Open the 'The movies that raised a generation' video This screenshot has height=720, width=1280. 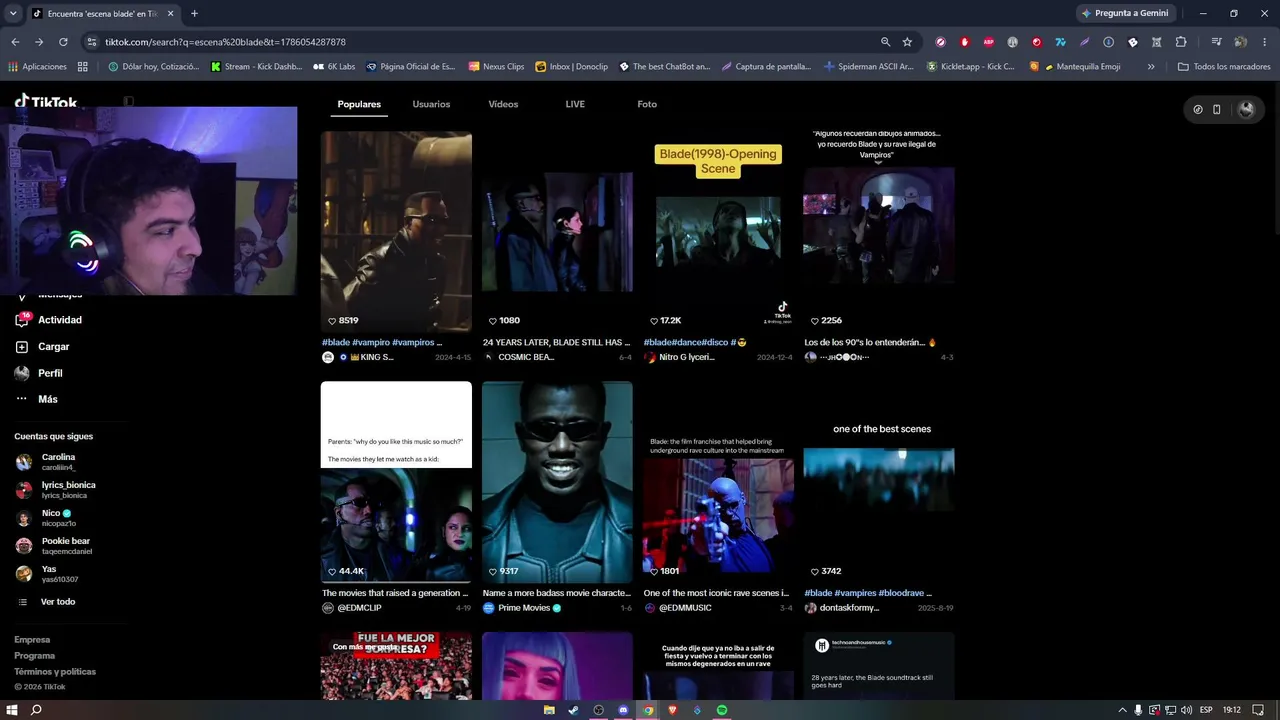(396, 482)
